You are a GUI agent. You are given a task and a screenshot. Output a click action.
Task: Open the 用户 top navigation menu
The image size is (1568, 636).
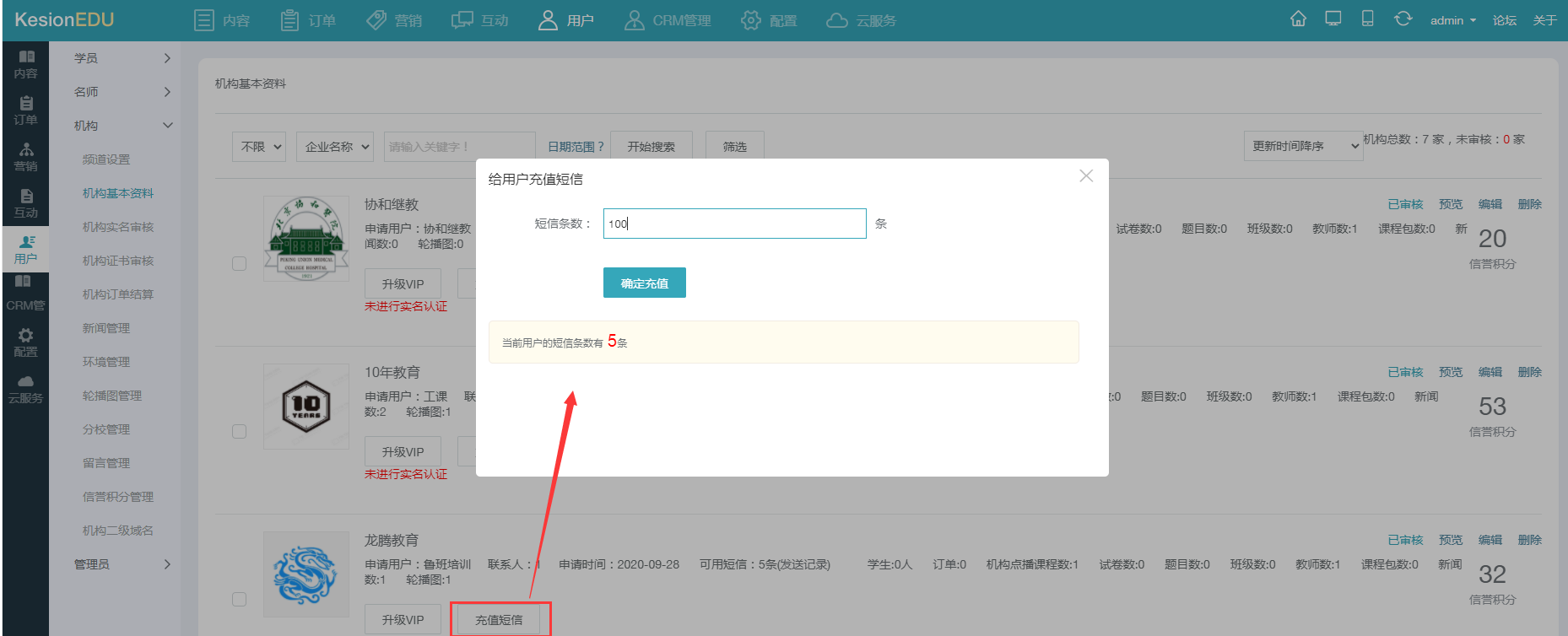(566, 20)
